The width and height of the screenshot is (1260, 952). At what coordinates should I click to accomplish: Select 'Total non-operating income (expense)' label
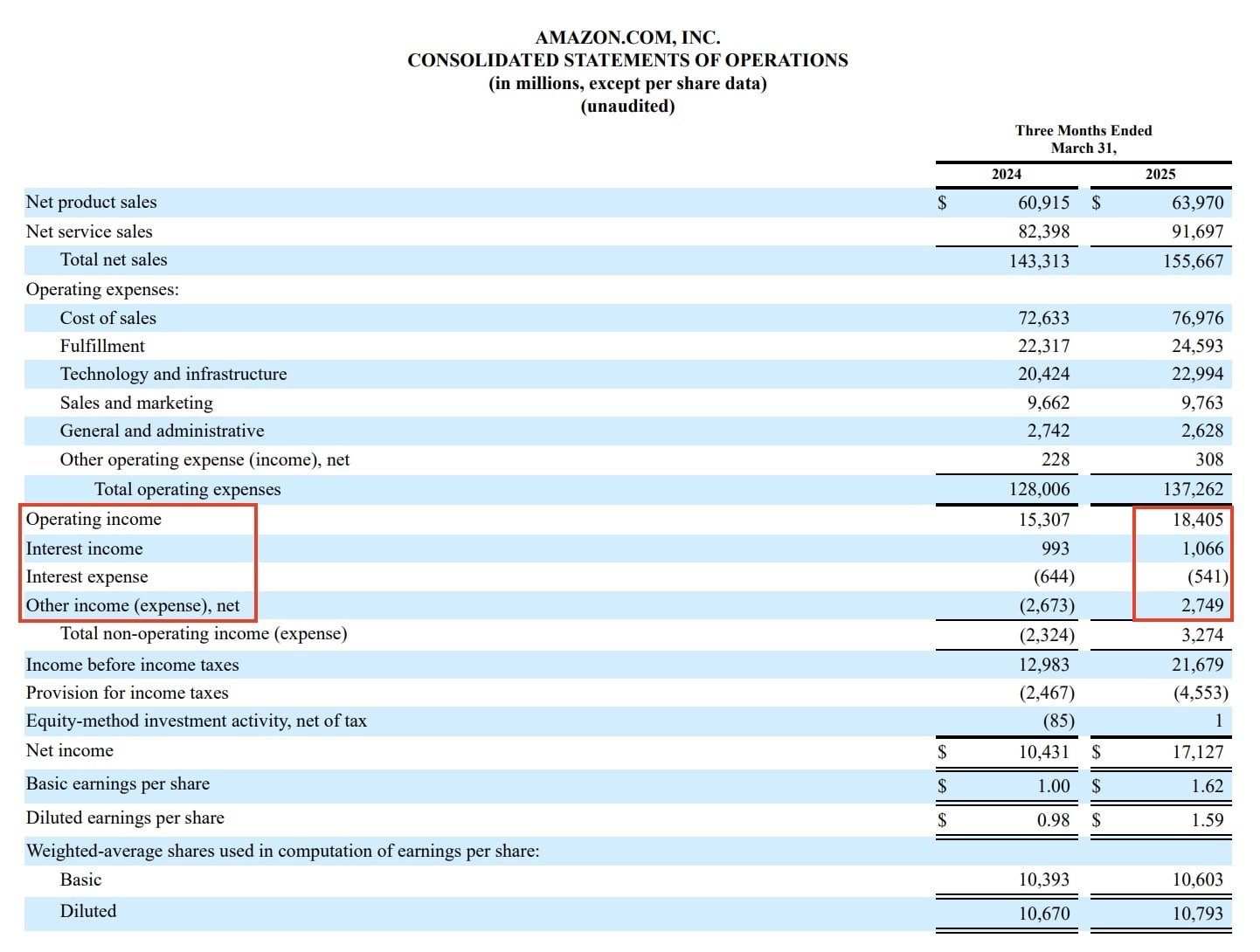coord(204,633)
